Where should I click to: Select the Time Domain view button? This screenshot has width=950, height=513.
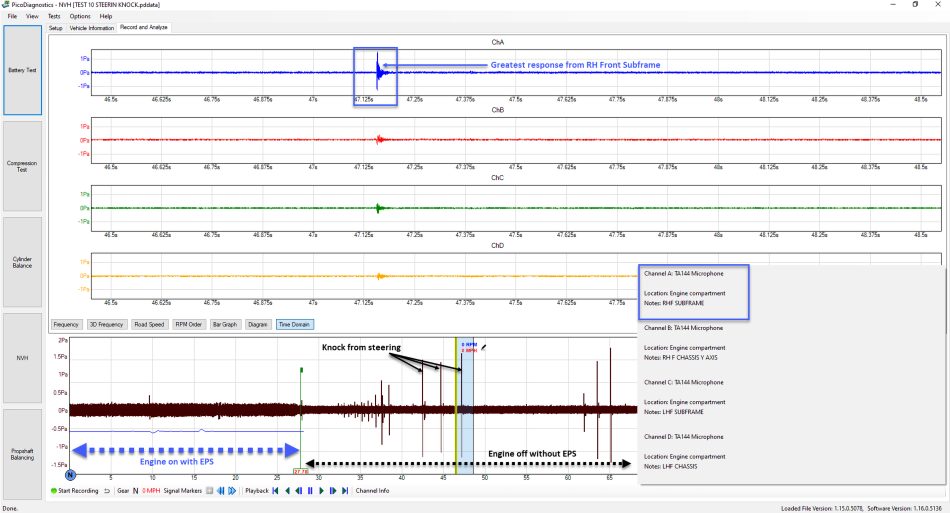(294, 325)
